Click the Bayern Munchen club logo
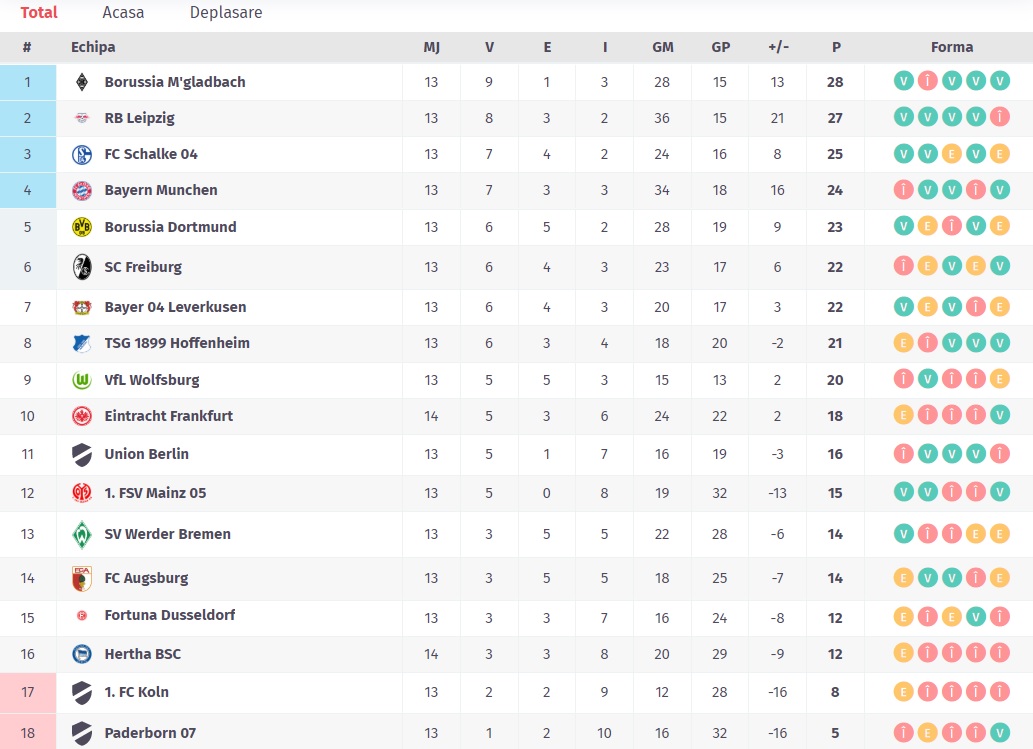Viewport: 1033px width, 749px height. tap(82, 190)
